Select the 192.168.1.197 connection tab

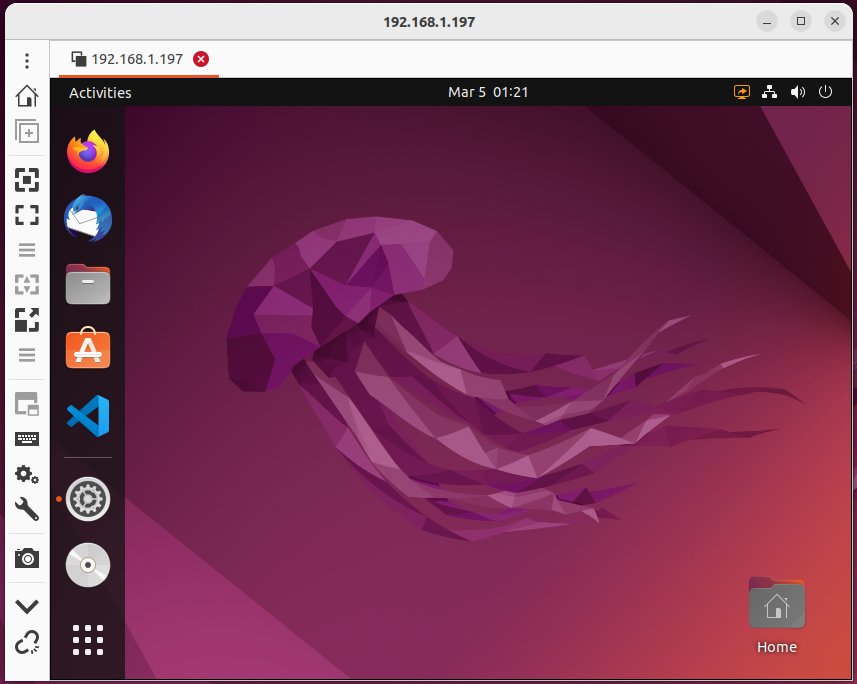[139, 59]
